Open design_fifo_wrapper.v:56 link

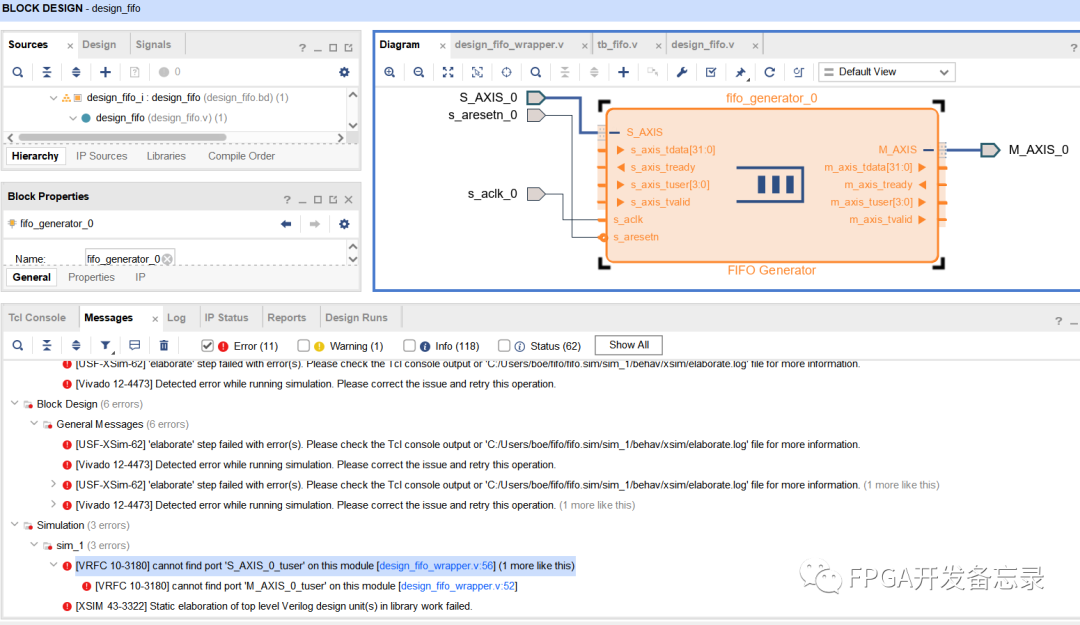437,566
